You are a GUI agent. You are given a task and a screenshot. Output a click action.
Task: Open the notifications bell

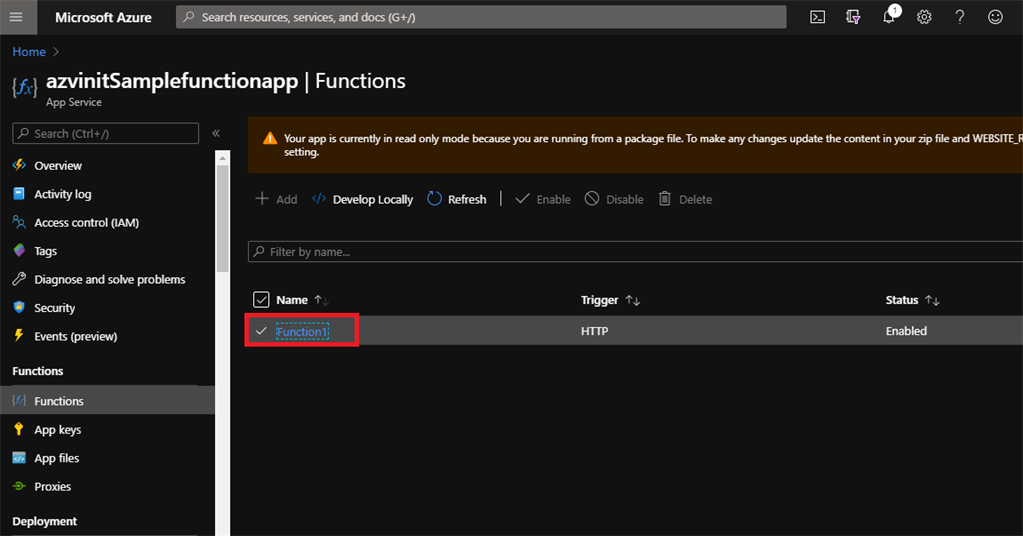click(x=889, y=16)
